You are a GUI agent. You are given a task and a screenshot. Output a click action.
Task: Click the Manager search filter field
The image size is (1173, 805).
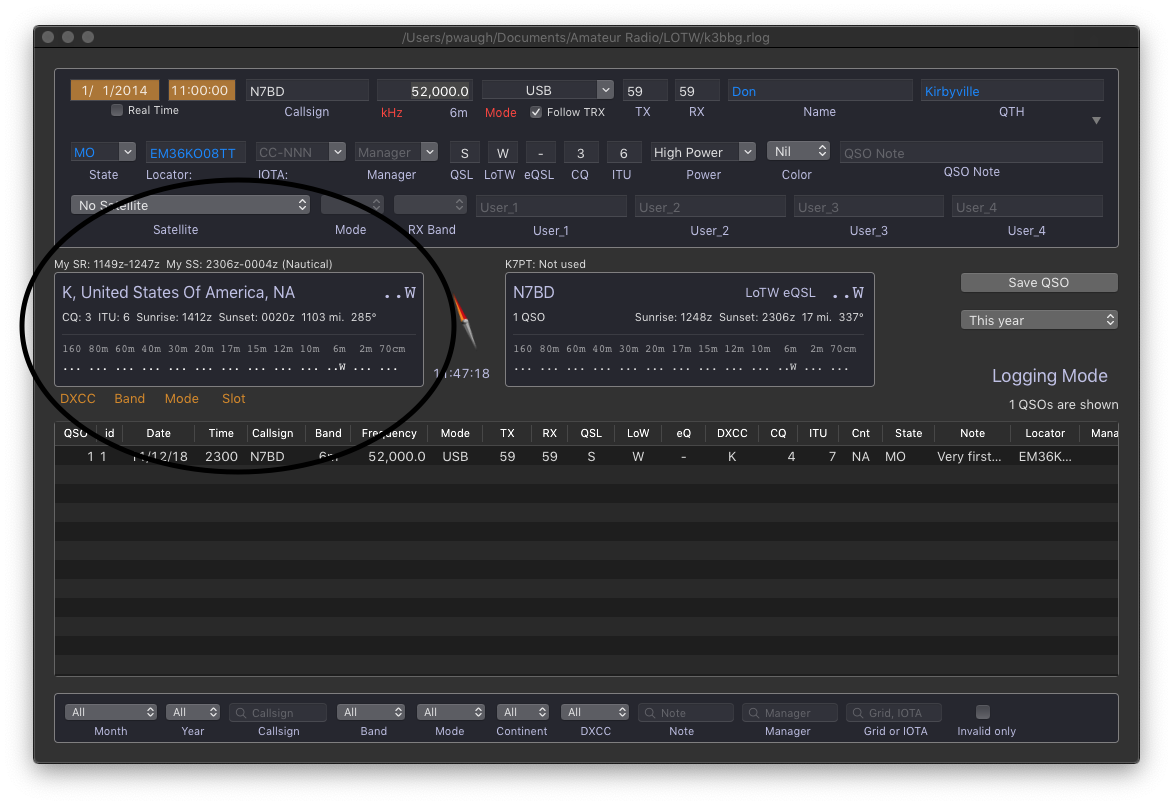790,712
